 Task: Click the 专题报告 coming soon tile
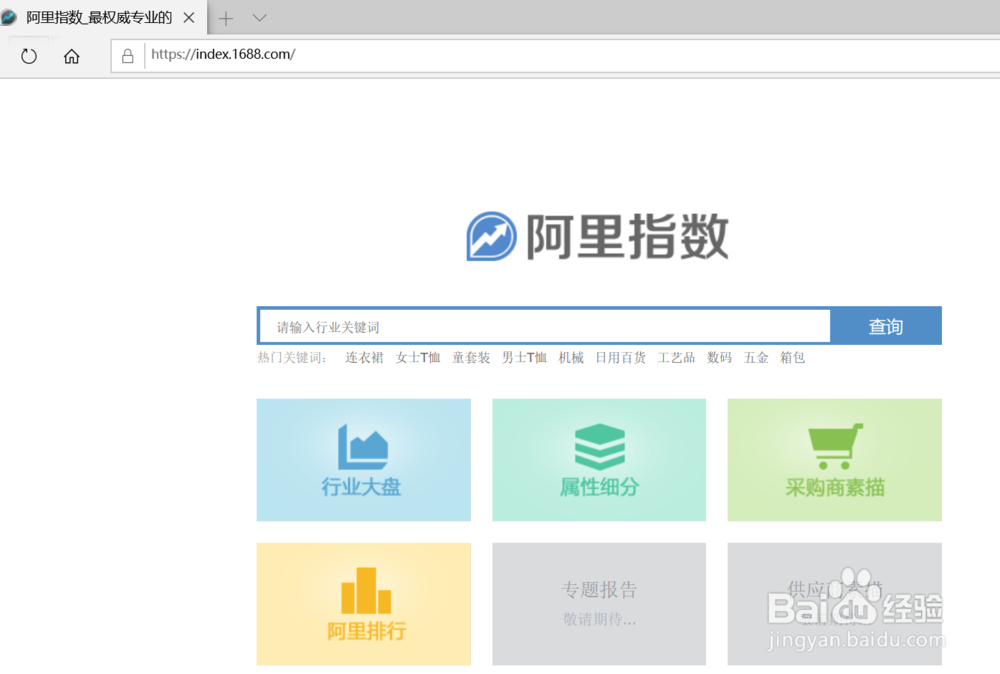599,604
